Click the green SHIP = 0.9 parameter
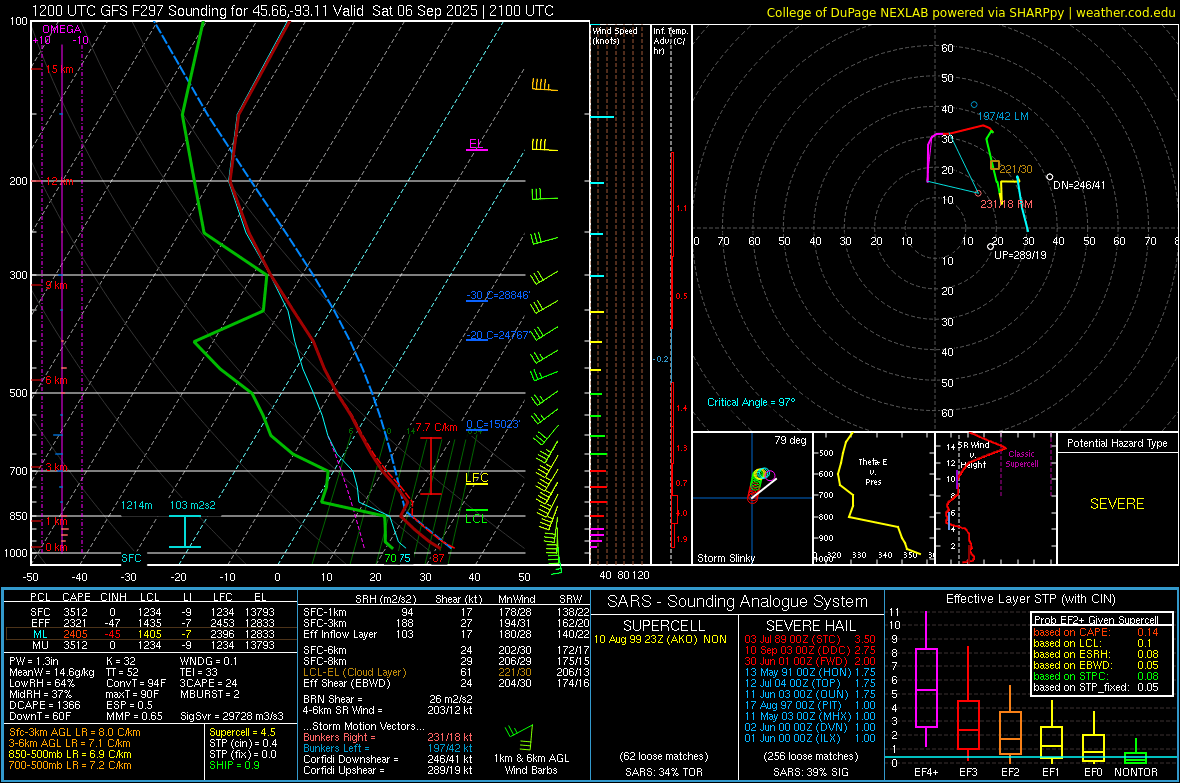 coord(235,765)
